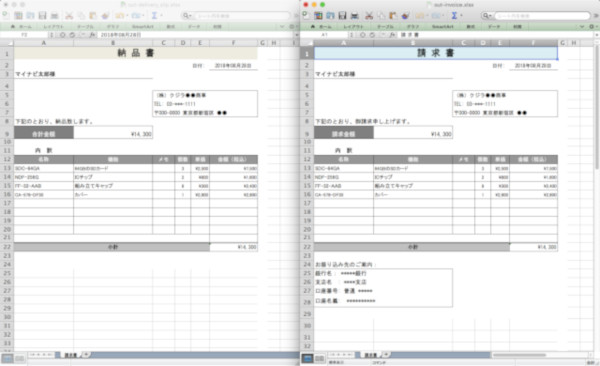This screenshot has height=366, width=600.
Task: Click the function fx button in the invoice formula bar
Action: [x=392, y=35]
